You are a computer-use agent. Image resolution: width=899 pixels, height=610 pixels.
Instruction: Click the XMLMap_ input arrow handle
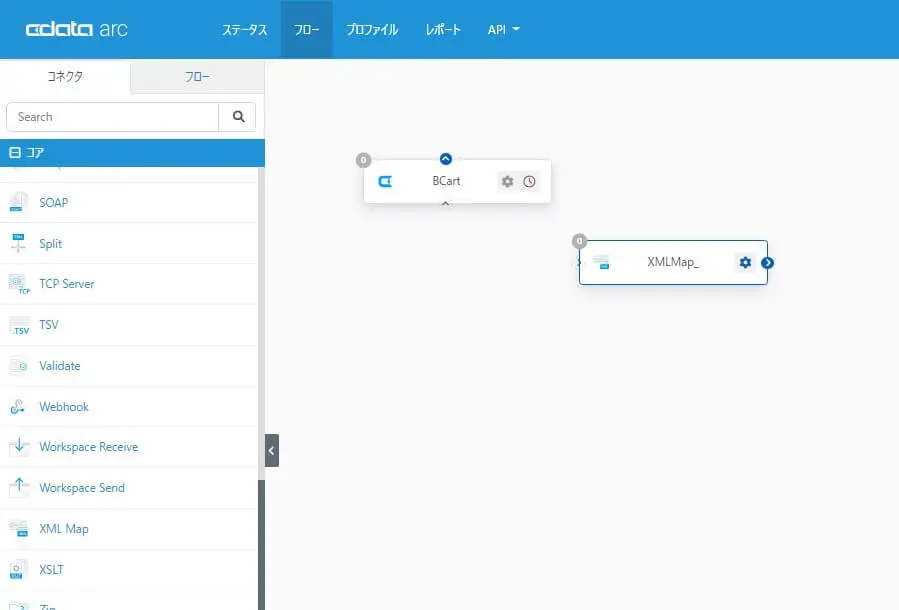click(579, 262)
